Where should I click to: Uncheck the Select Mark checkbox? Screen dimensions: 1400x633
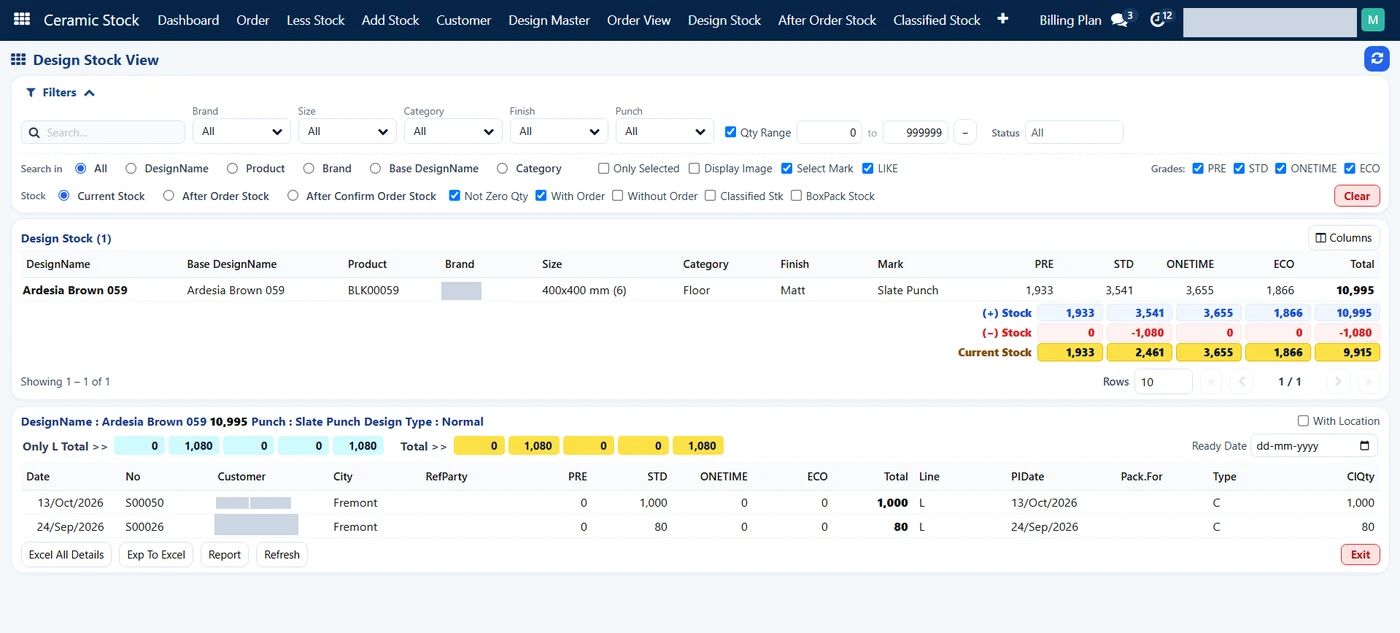787,168
